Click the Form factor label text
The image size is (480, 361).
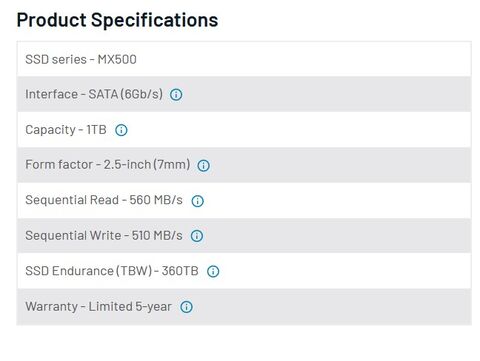59,165
